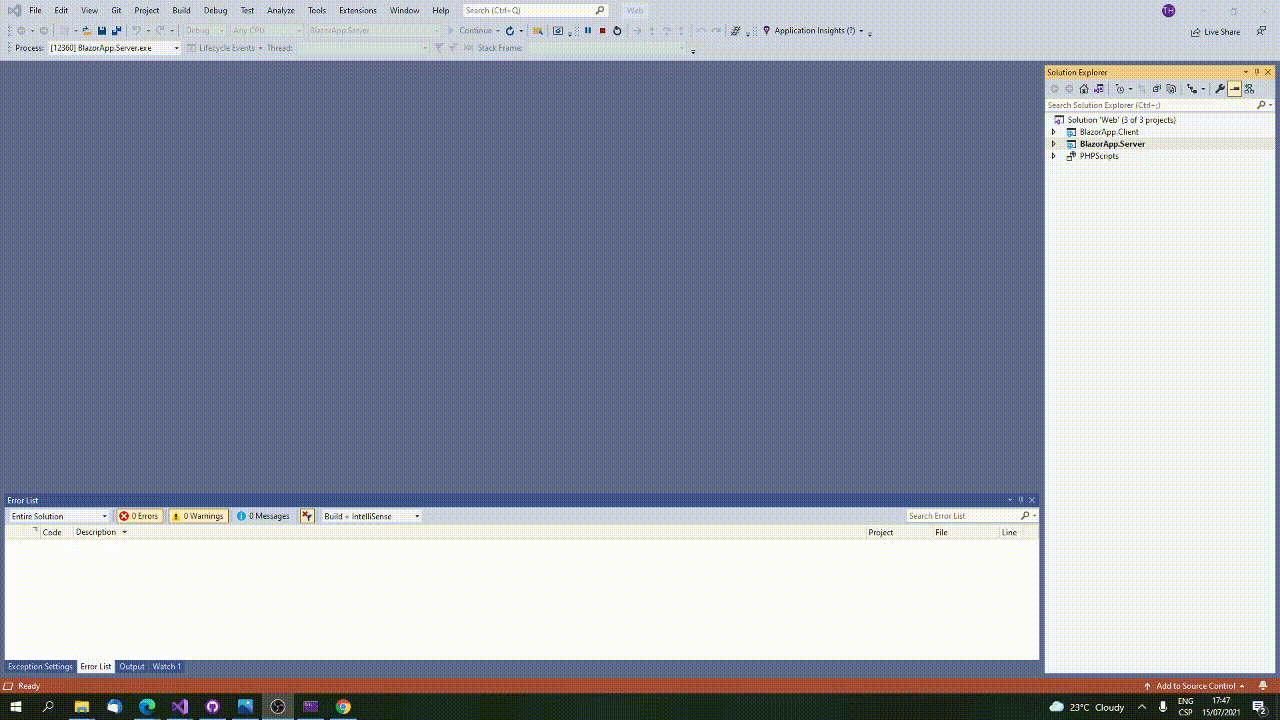The height and width of the screenshot is (720, 1280).
Task: Expand the PHPScripts project node
Action: point(1053,156)
